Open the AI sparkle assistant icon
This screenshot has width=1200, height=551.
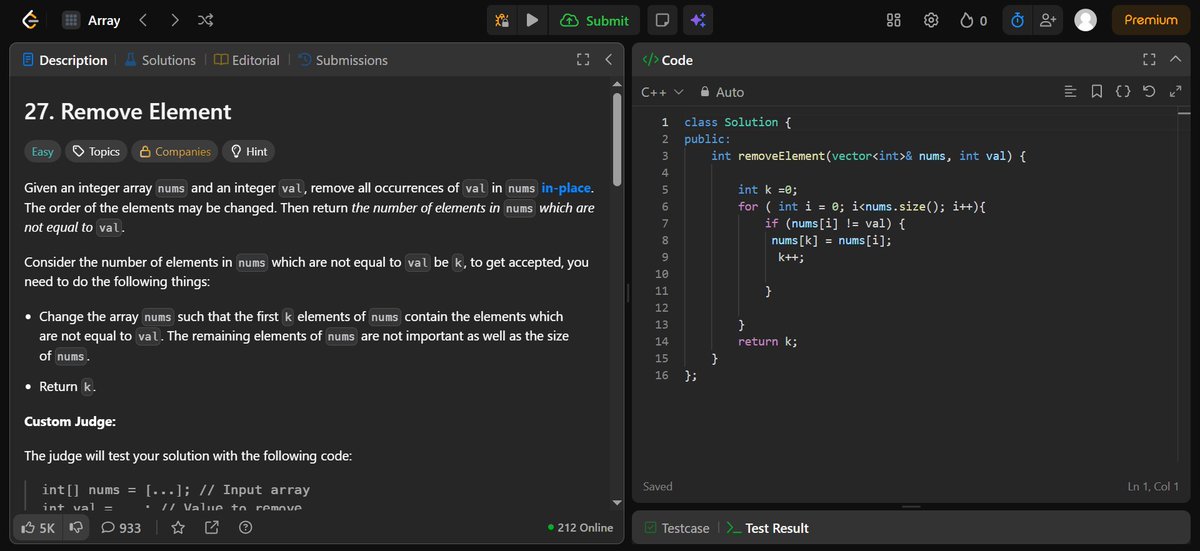(698, 20)
